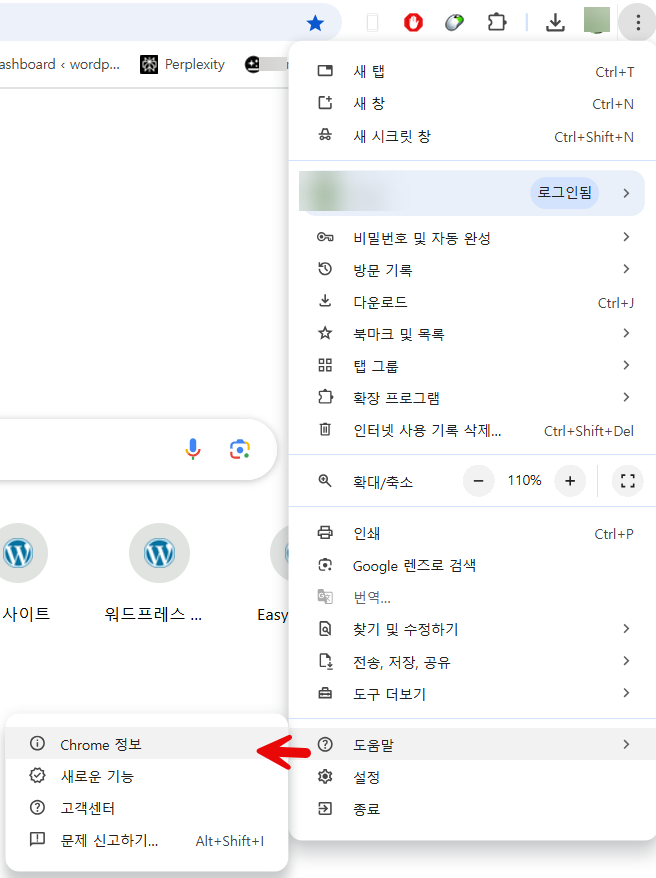Image resolution: width=656 pixels, height=878 pixels.
Task: Click the 북마크 star outline icon
Action: click(325, 334)
